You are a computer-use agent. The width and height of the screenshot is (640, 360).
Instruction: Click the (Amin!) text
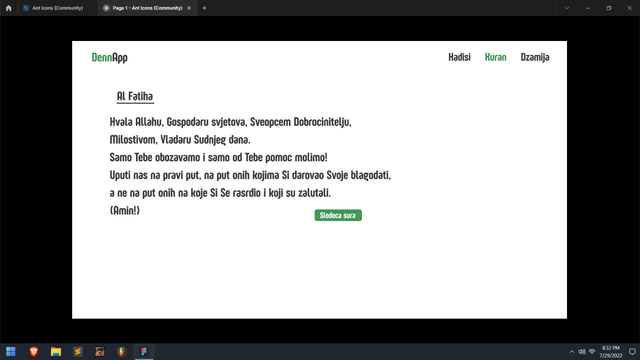coord(124,210)
